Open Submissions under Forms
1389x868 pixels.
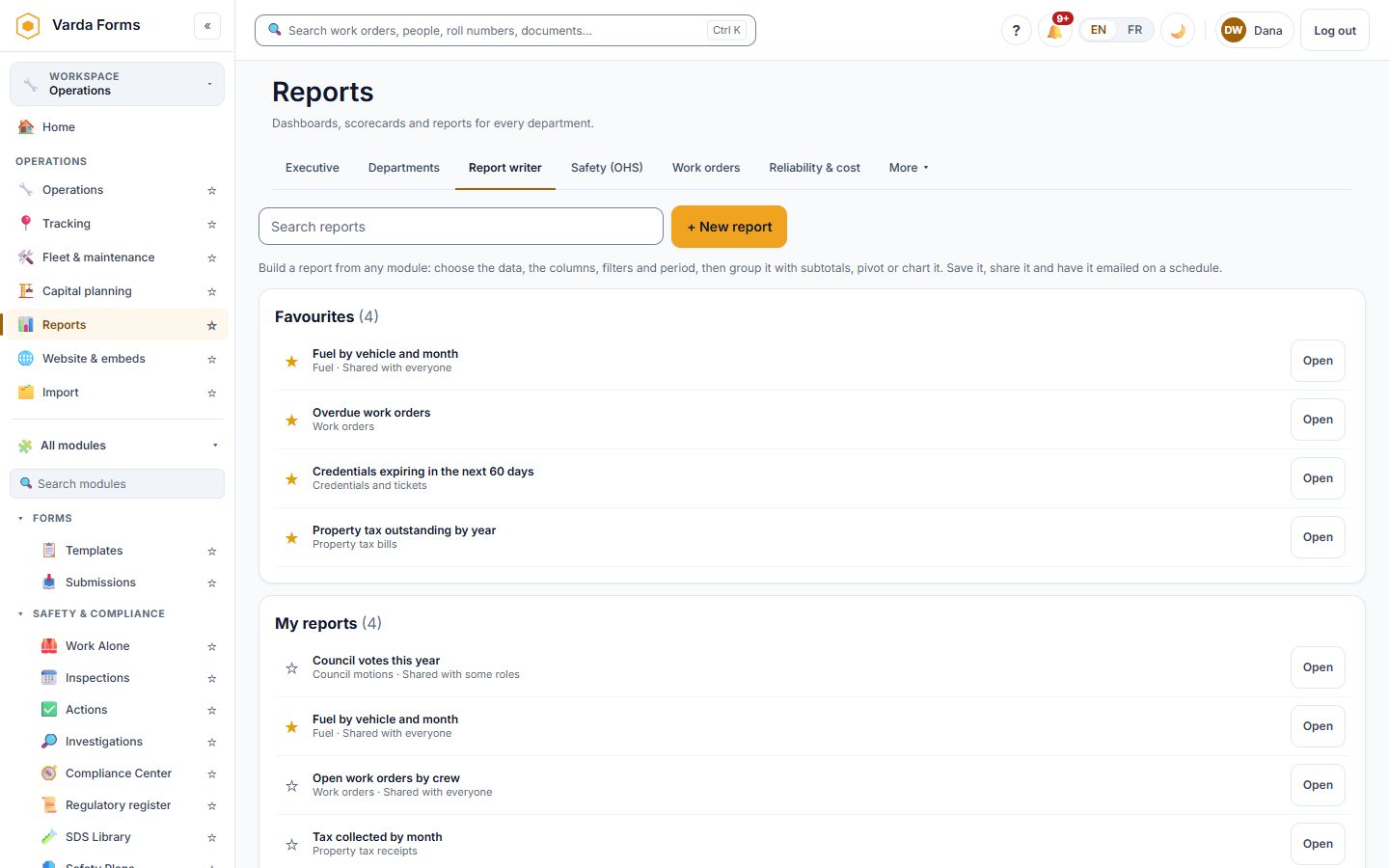(100, 583)
